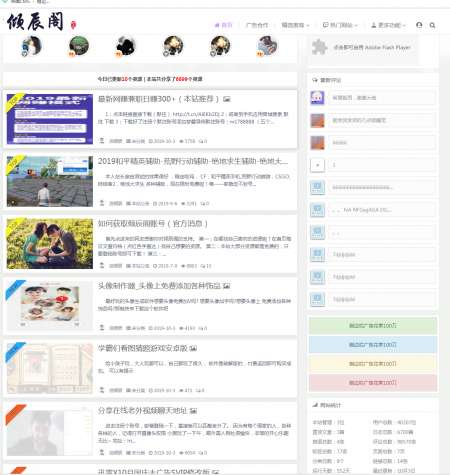Open the 分享在线老外视频聊天地址 article link
This screenshot has height=475, width=450.
142,411
